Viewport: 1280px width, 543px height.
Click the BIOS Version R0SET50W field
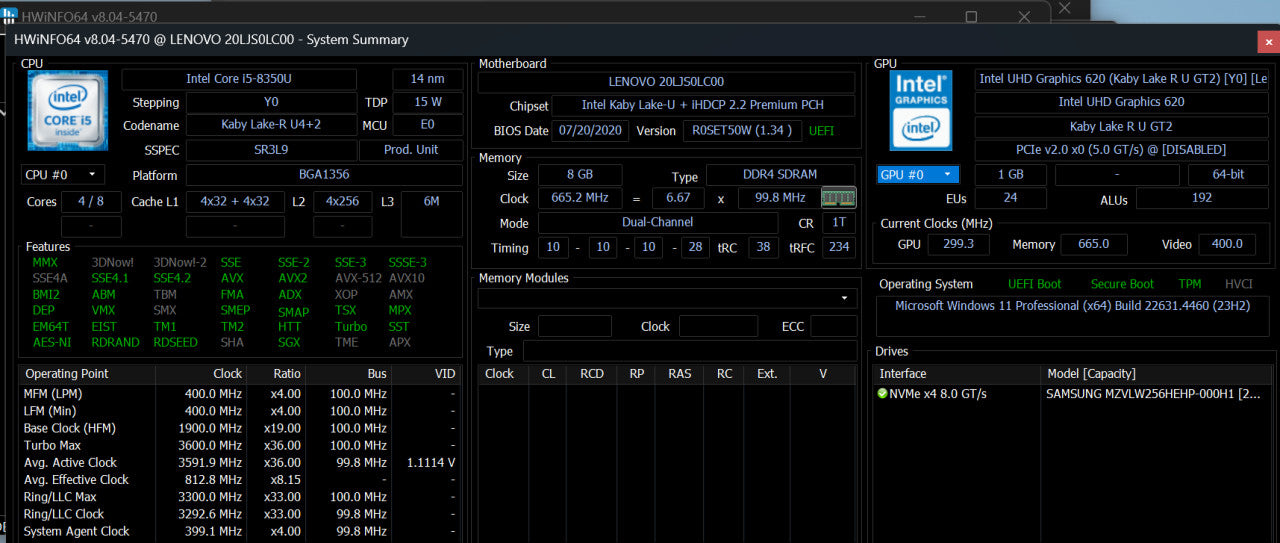point(742,130)
